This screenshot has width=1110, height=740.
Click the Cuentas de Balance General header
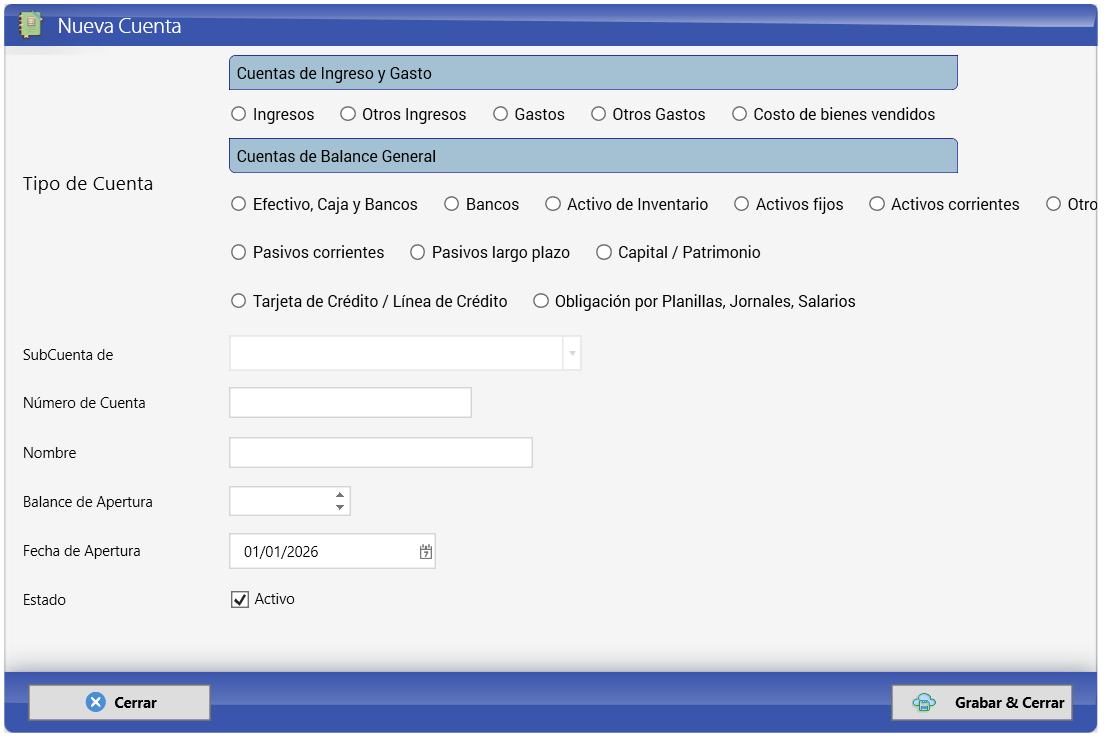[593, 156]
